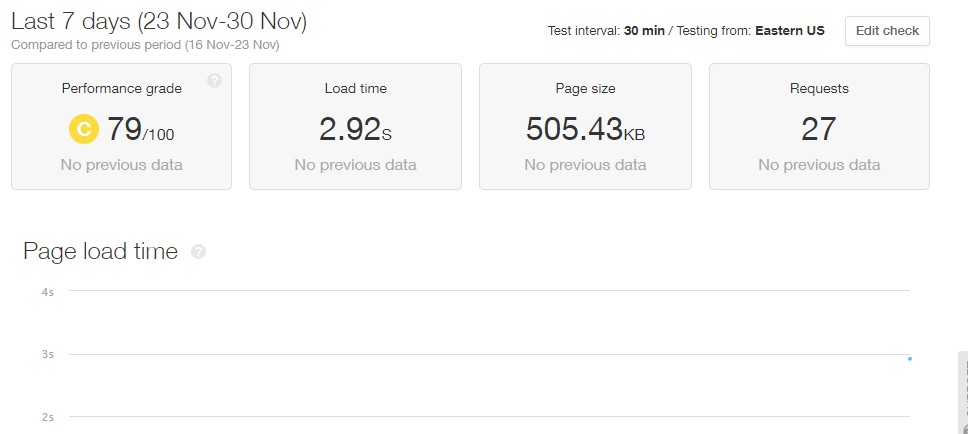This screenshot has height=434, width=968.
Task: Click the 2.92s load time value
Action: point(356,130)
